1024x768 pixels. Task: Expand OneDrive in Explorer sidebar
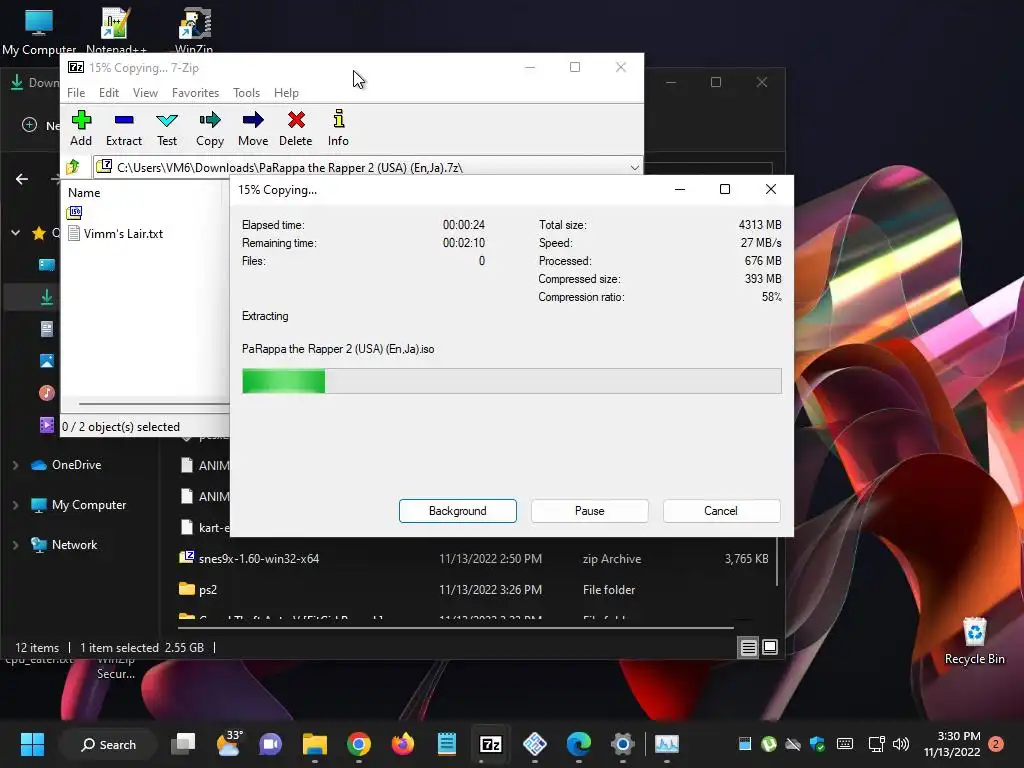[16, 465]
